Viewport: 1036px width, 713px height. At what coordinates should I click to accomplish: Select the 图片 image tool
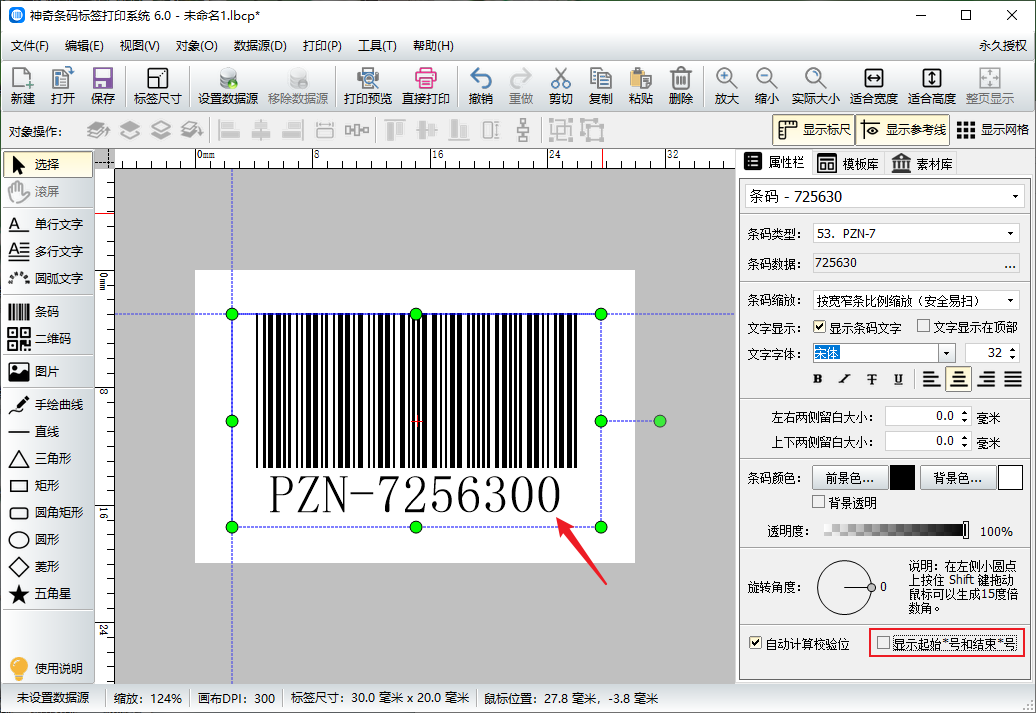[47, 372]
